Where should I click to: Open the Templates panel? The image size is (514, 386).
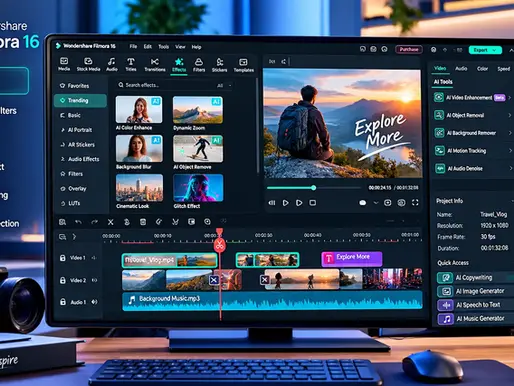coord(244,65)
